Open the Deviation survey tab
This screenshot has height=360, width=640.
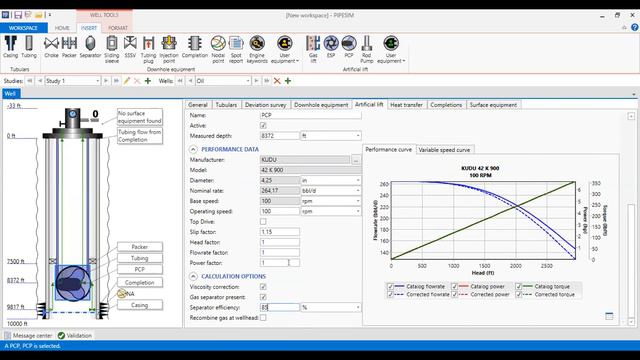(265, 105)
